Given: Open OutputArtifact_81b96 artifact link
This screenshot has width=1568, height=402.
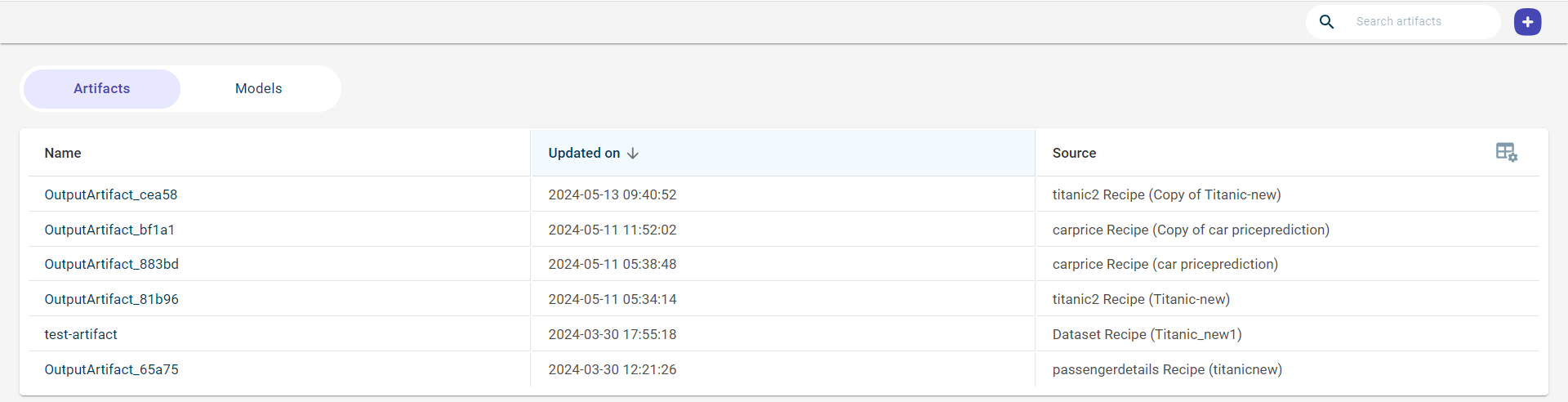Looking at the screenshot, I should [x=112, y=300].
